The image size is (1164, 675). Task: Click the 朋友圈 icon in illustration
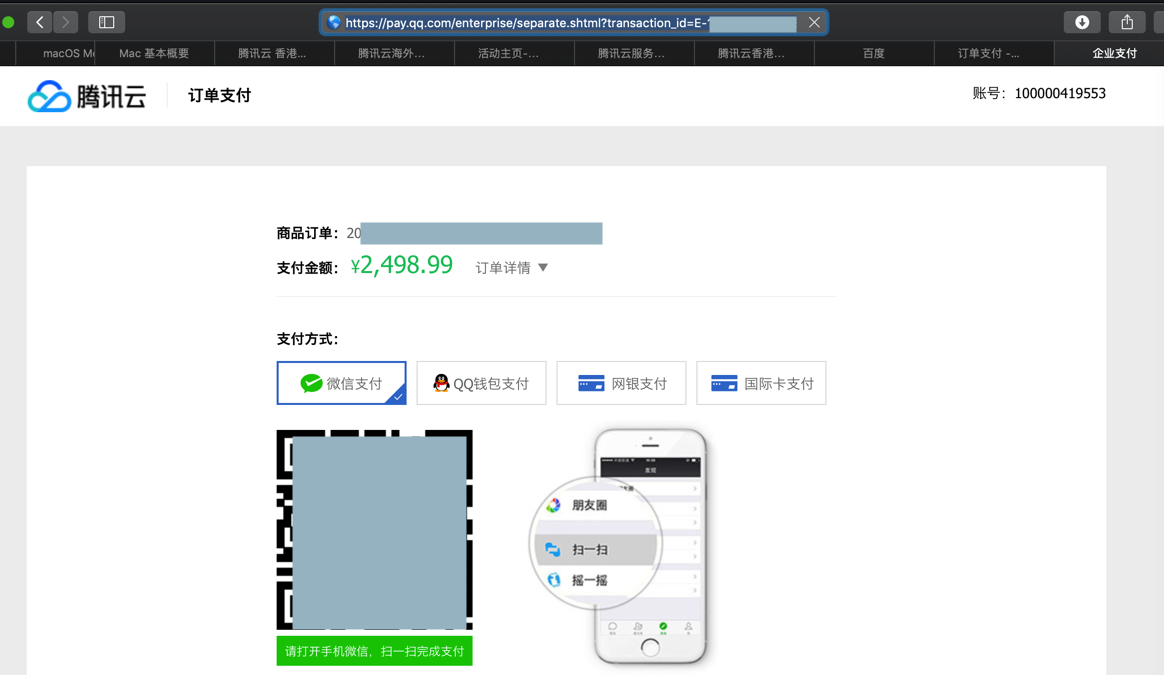(553, 506)
